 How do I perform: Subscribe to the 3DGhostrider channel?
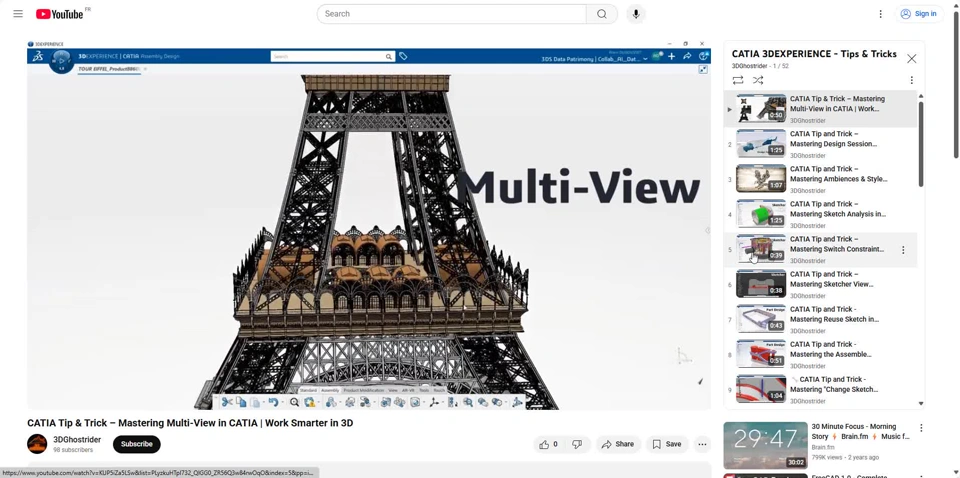(x=137, y=445)
